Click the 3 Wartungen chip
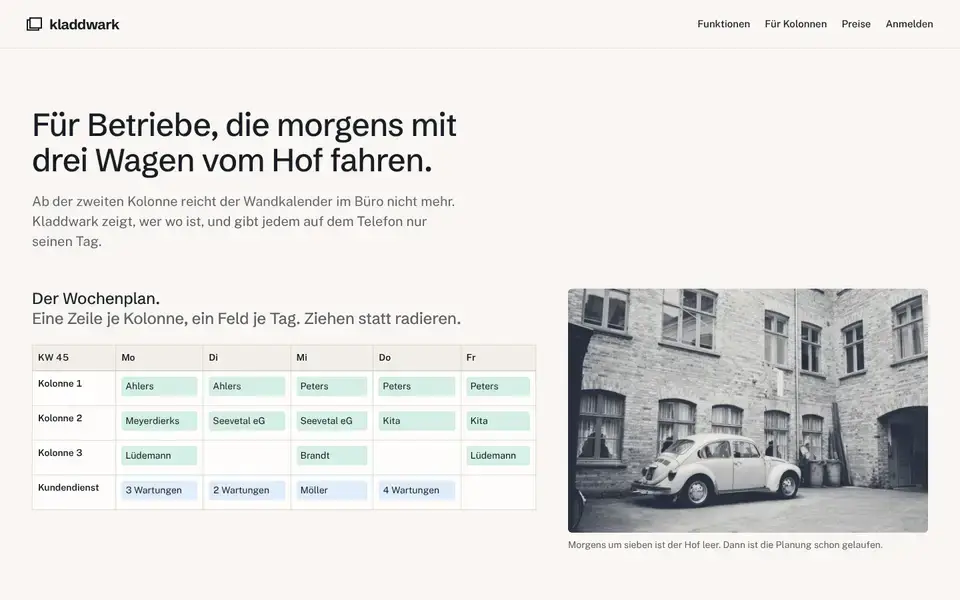The height and width of the screenshot is (600, 960). pos(159,490)
